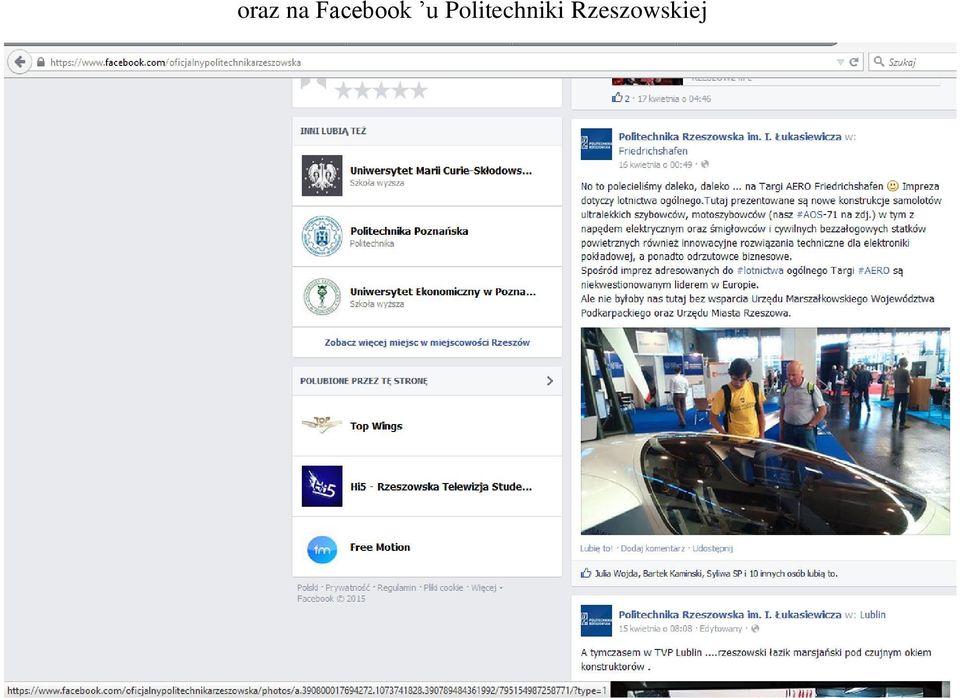960x698 pixels.
Task: Open Julia Wojda profile link
Action: (x=616, y=574)
